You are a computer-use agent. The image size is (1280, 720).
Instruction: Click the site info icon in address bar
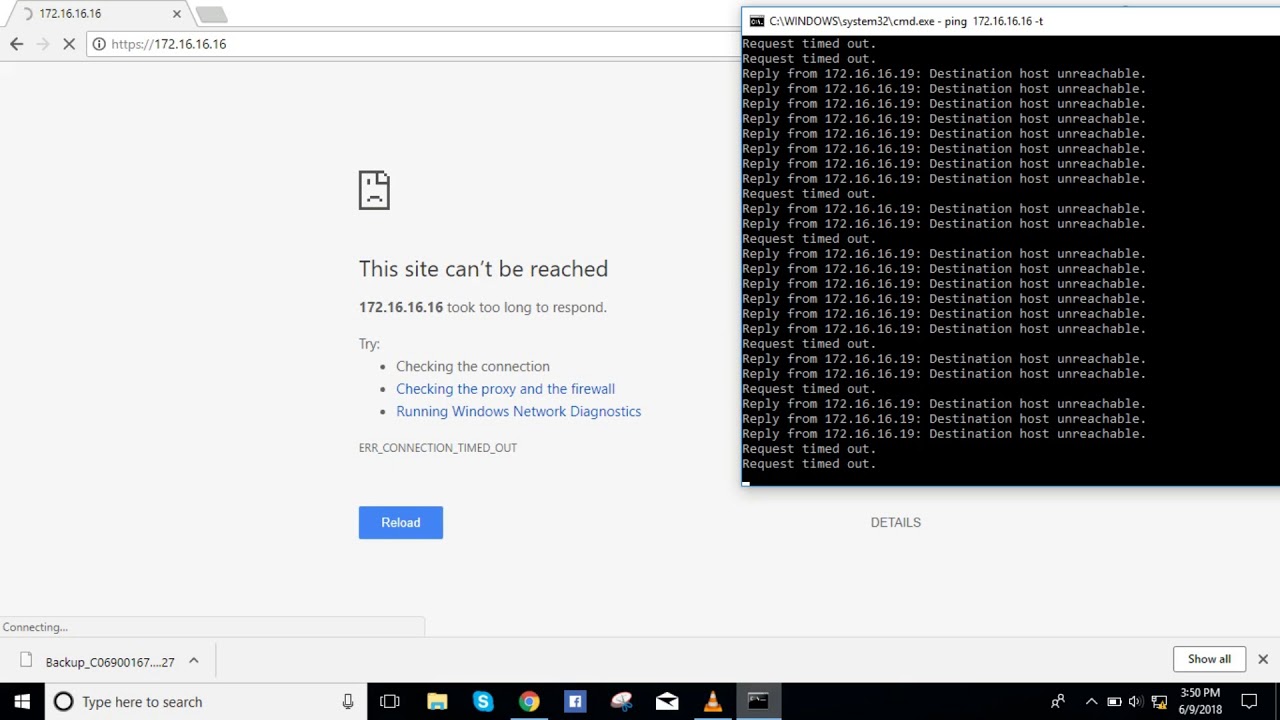[x=99, y=44]
